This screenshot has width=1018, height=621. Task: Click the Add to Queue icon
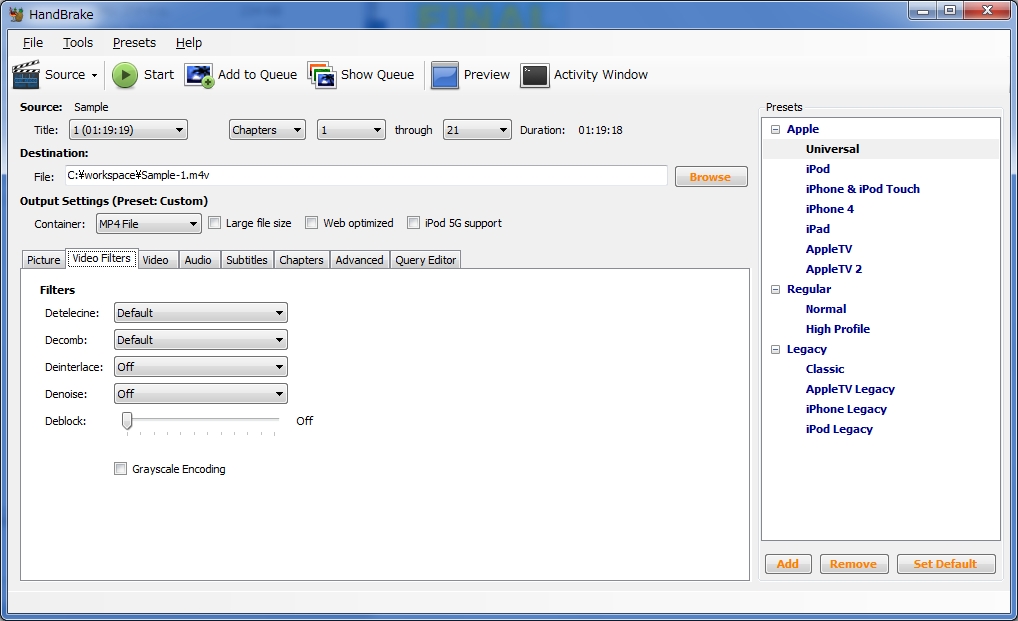[x=199, y=75]
